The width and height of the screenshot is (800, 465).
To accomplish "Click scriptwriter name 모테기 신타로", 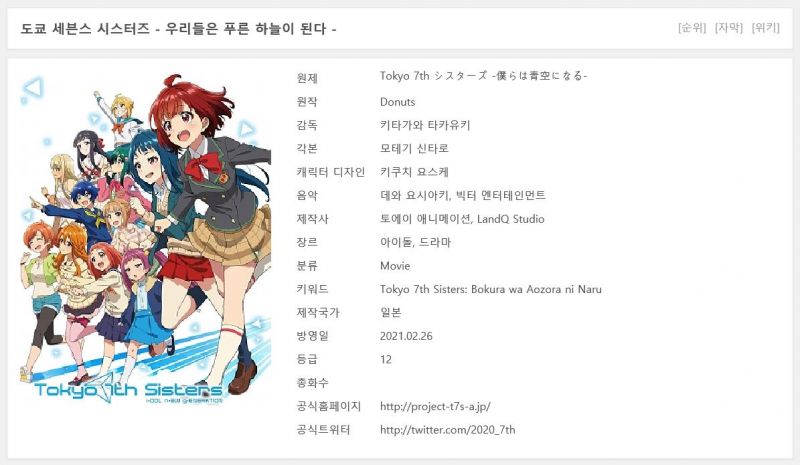I will click(414, 149).
